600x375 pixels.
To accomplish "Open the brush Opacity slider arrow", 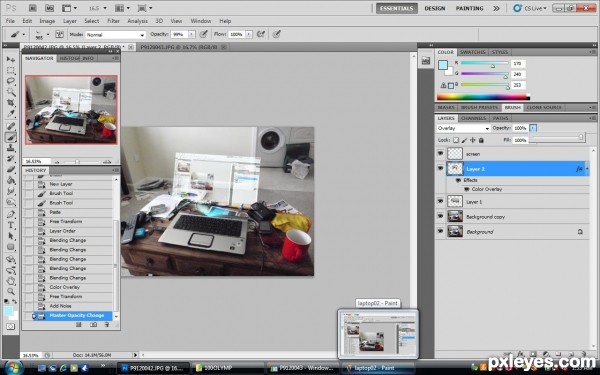I will 192,34.
